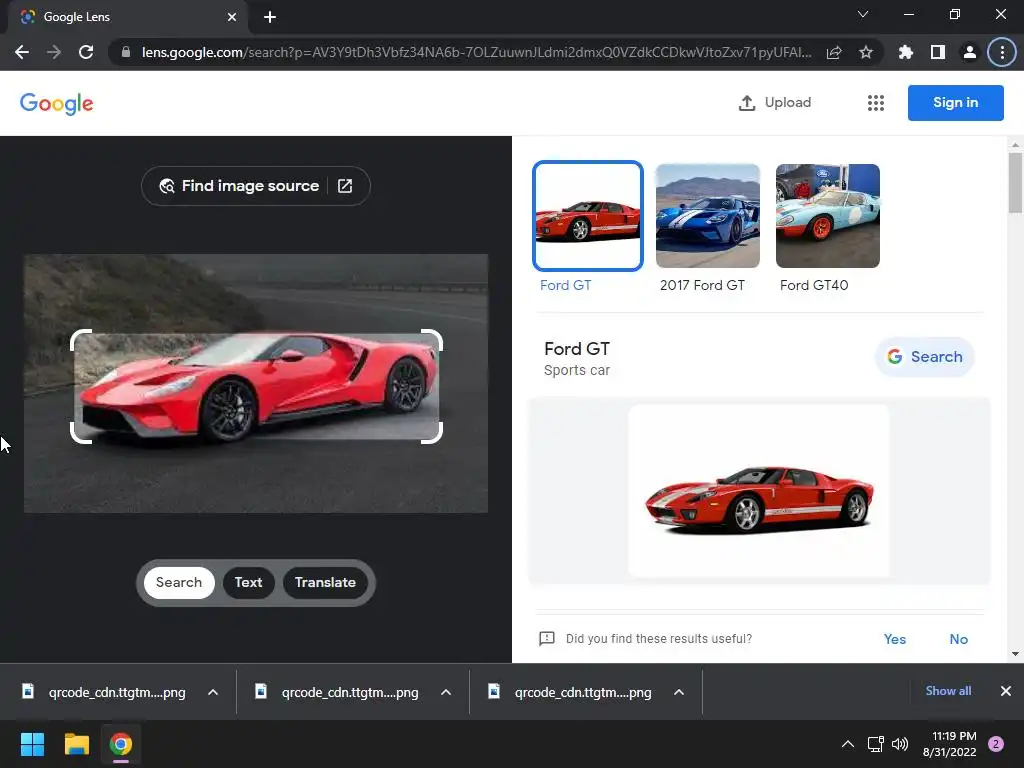Close the Google Lens tab
This screenshot has width=1024, height=768.
point(232,17)
